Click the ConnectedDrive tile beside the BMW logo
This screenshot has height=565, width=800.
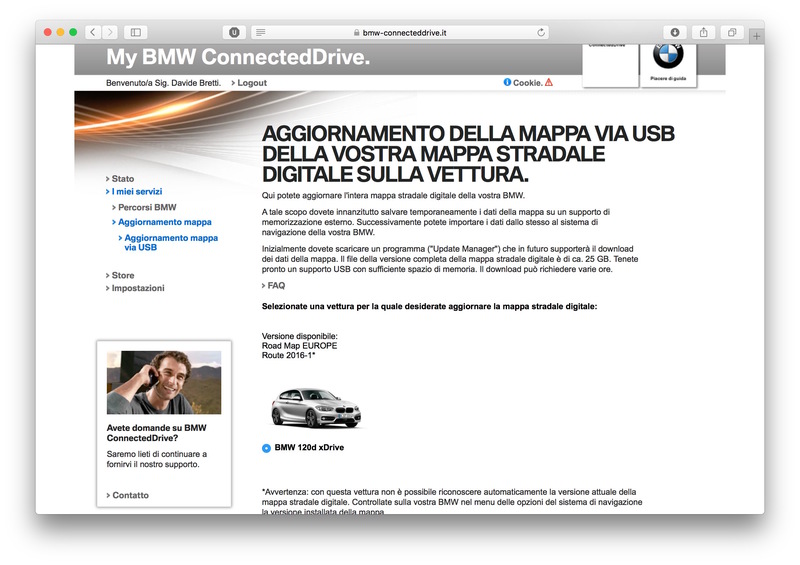tap(611, 65)
